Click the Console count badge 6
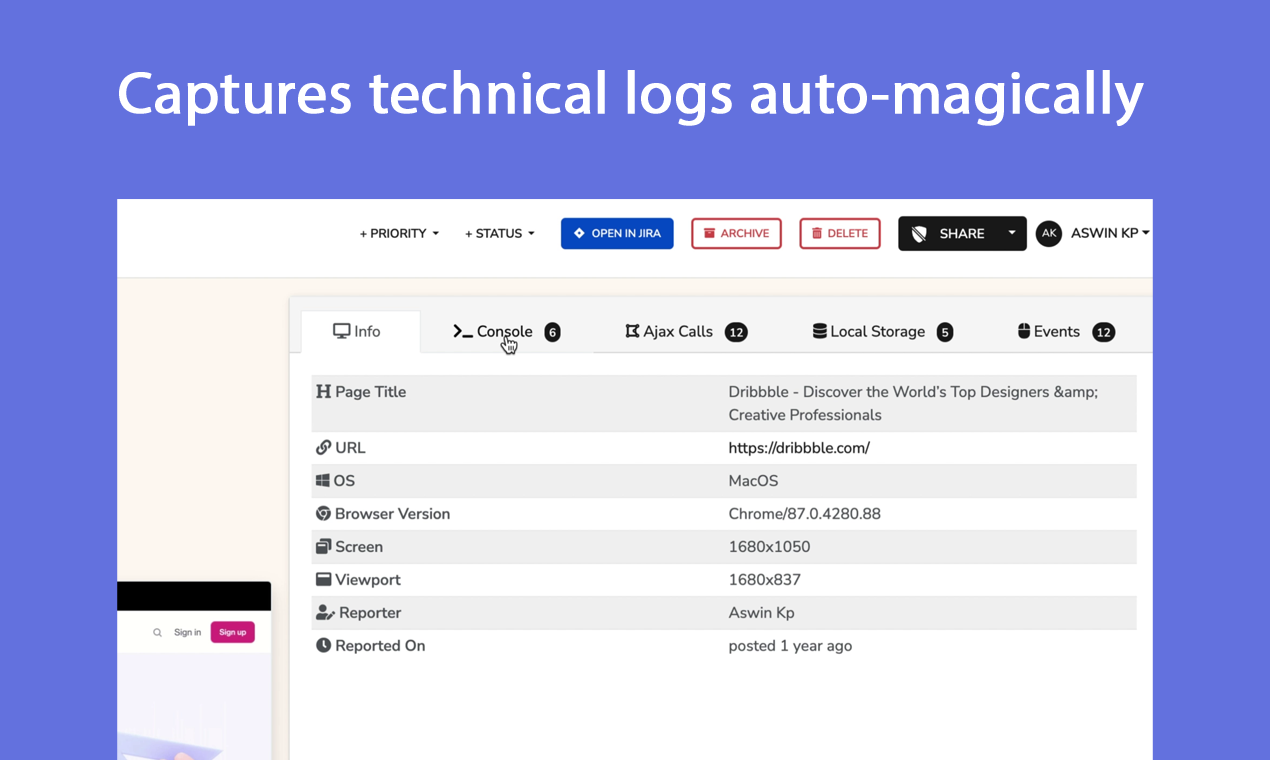 552,332
